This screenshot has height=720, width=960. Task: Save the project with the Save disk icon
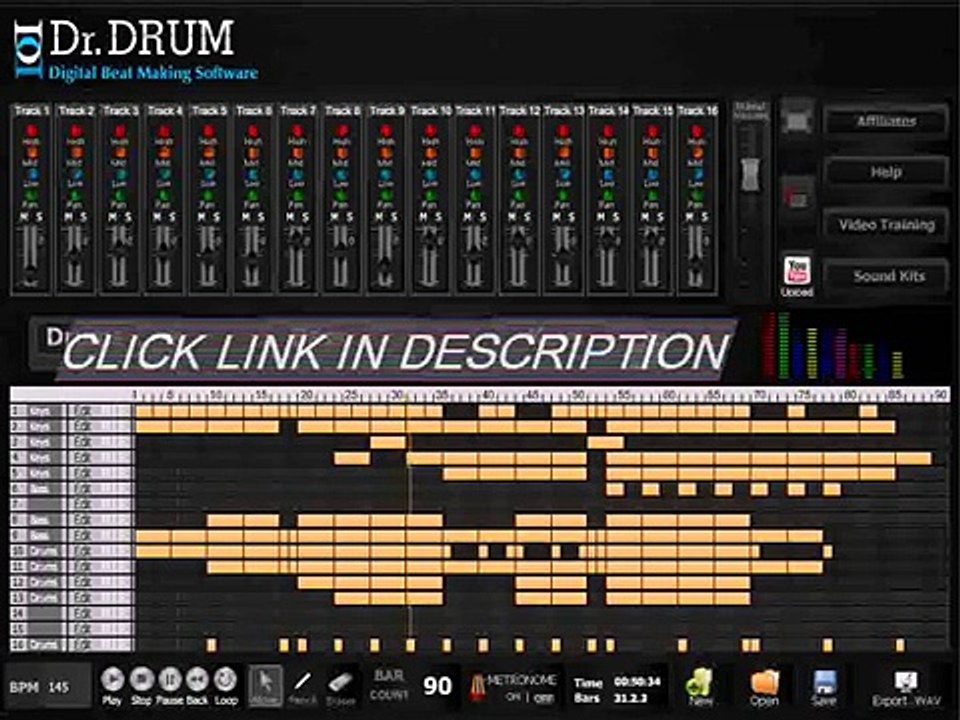point(824,686)
